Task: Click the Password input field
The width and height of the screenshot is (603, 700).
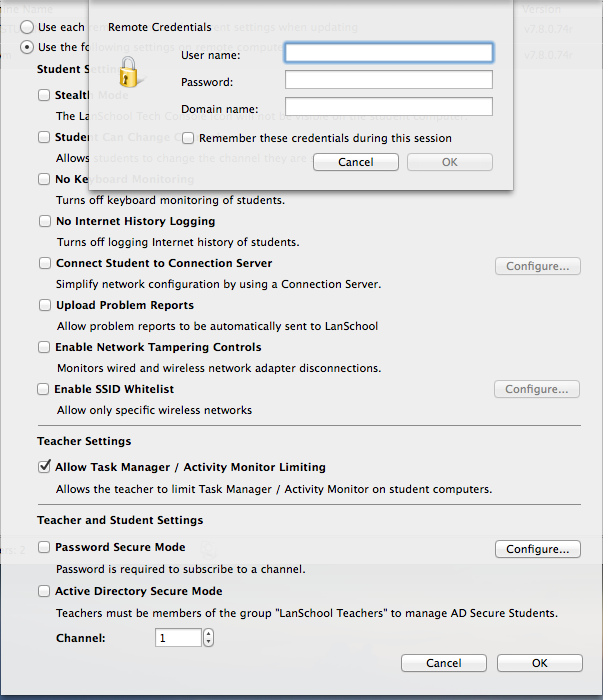Action: pos(389,80)
